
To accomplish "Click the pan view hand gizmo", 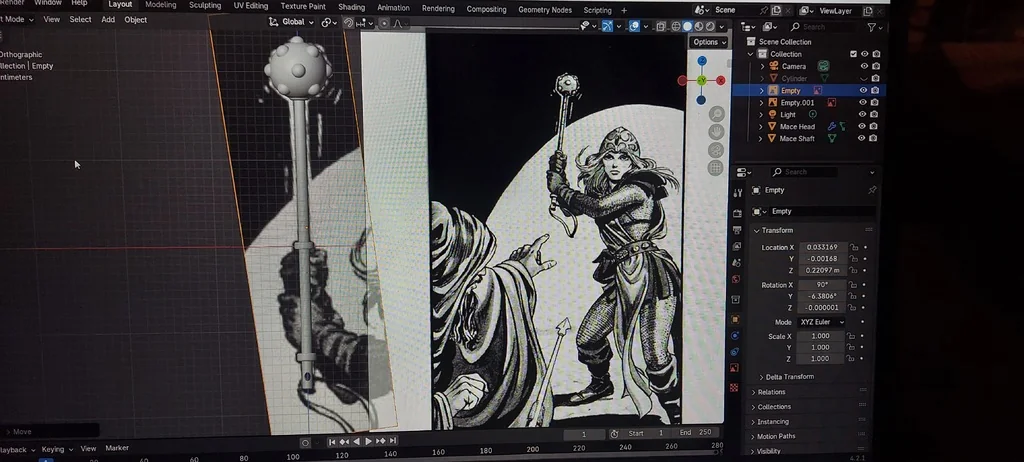I will tap(716, 132).
